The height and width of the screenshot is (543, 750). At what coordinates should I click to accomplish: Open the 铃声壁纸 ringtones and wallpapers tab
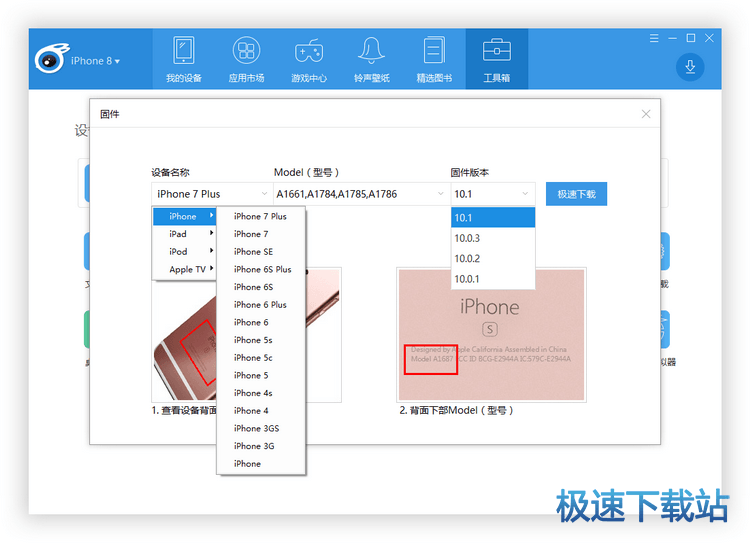pos(372,59)
